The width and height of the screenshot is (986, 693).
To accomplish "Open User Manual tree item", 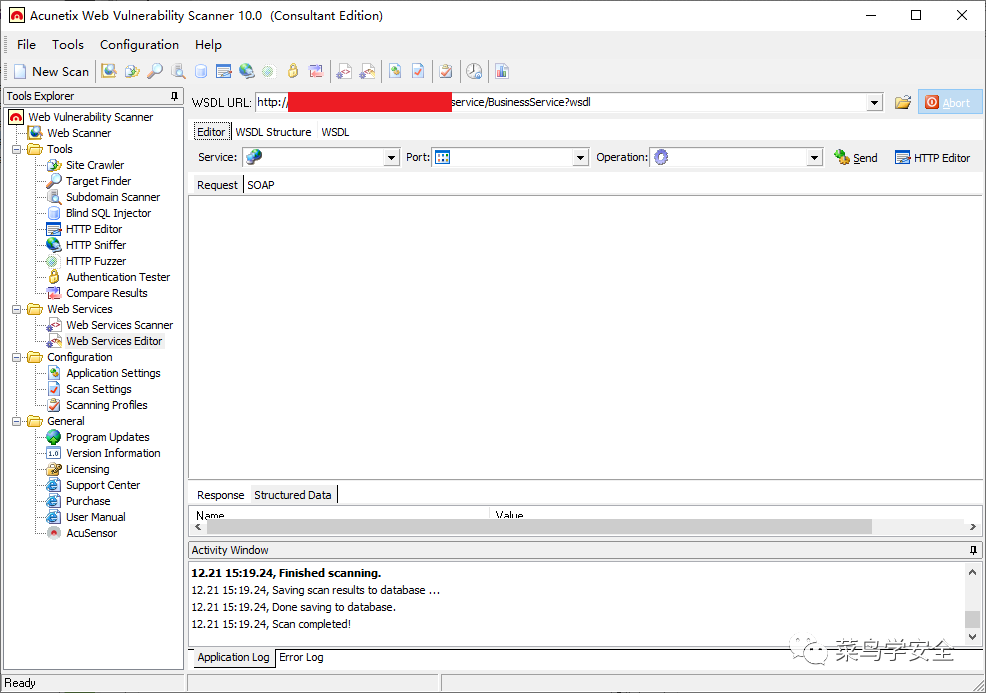I will click(96, 517).
